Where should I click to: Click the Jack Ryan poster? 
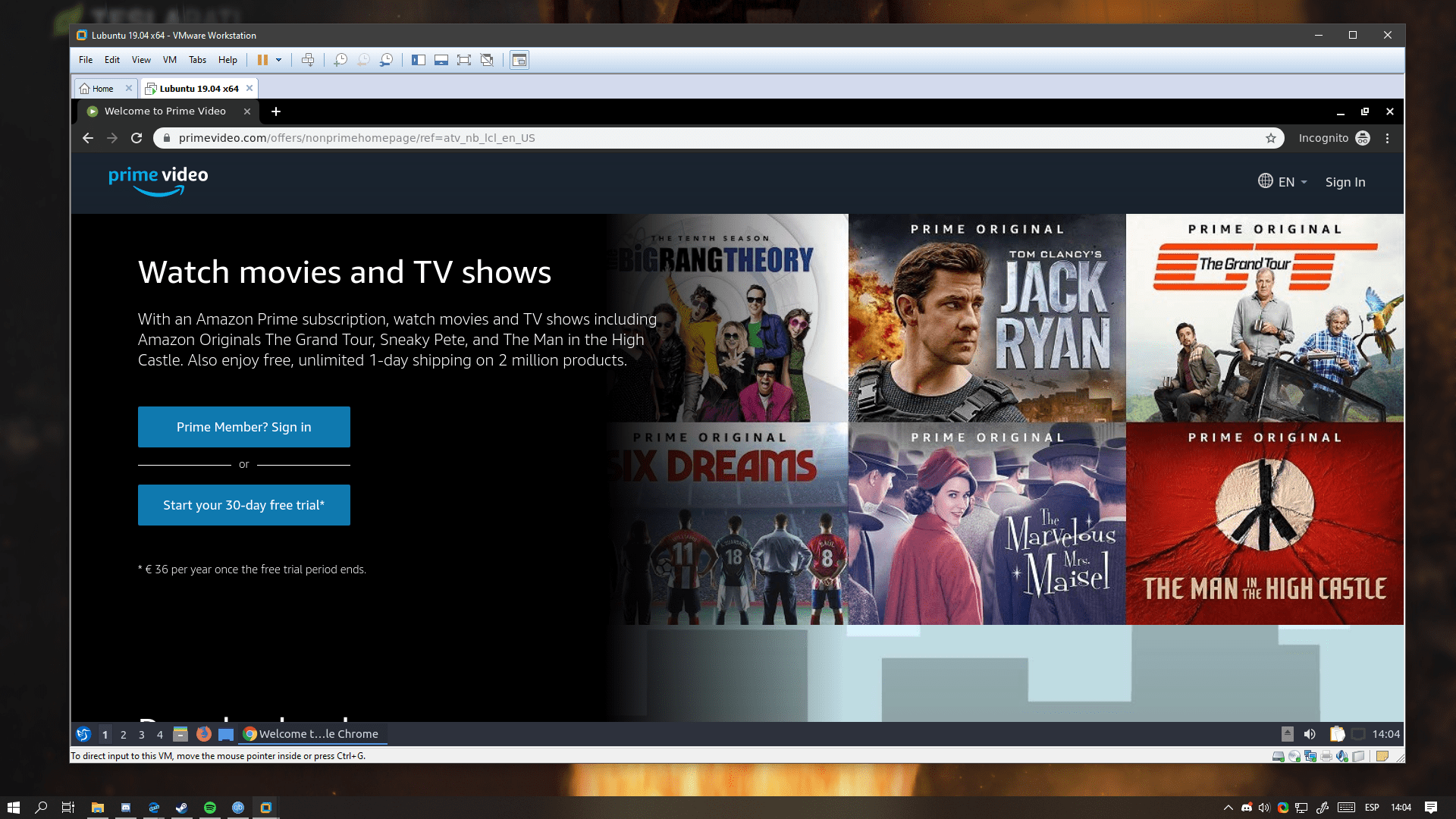pos(987,318)
